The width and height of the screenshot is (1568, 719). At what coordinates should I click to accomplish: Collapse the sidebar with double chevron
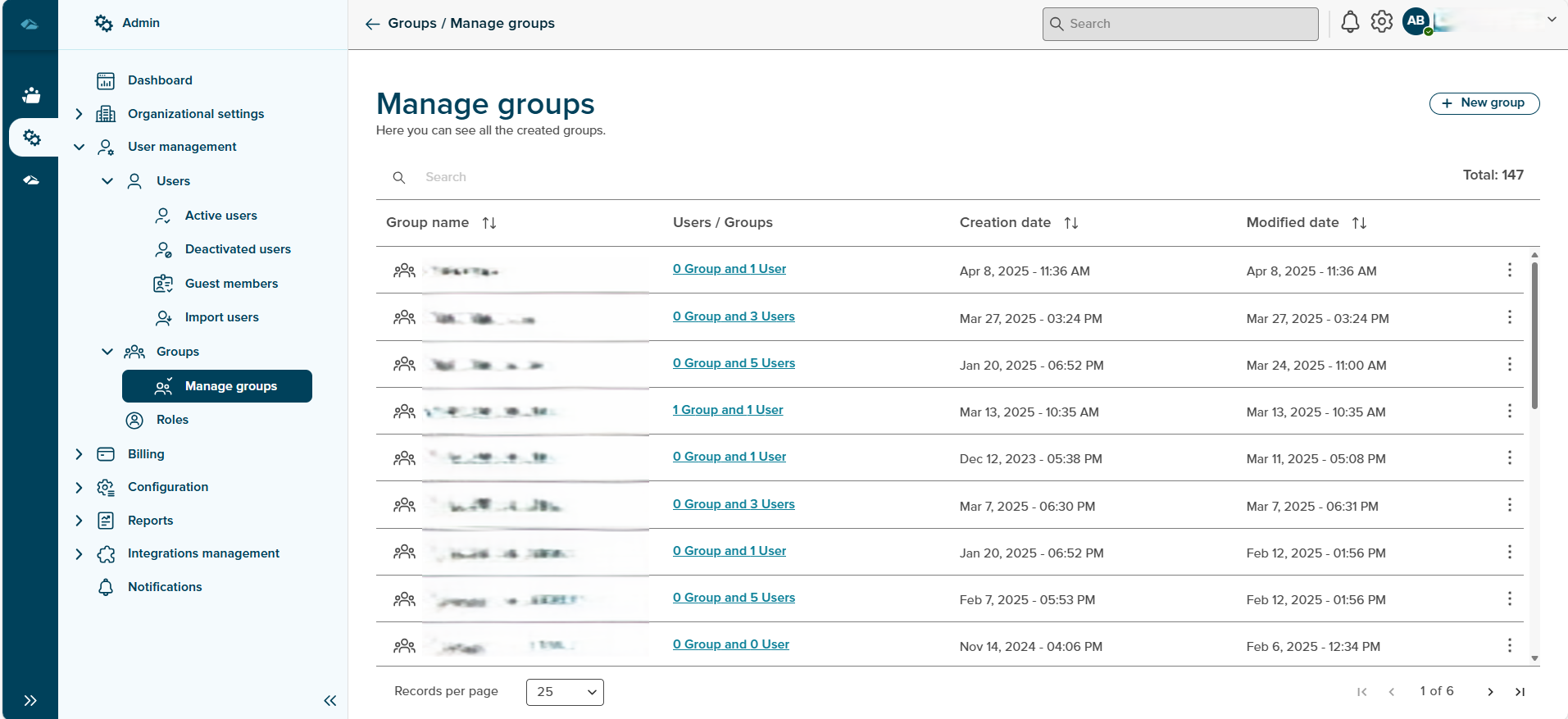330,700
